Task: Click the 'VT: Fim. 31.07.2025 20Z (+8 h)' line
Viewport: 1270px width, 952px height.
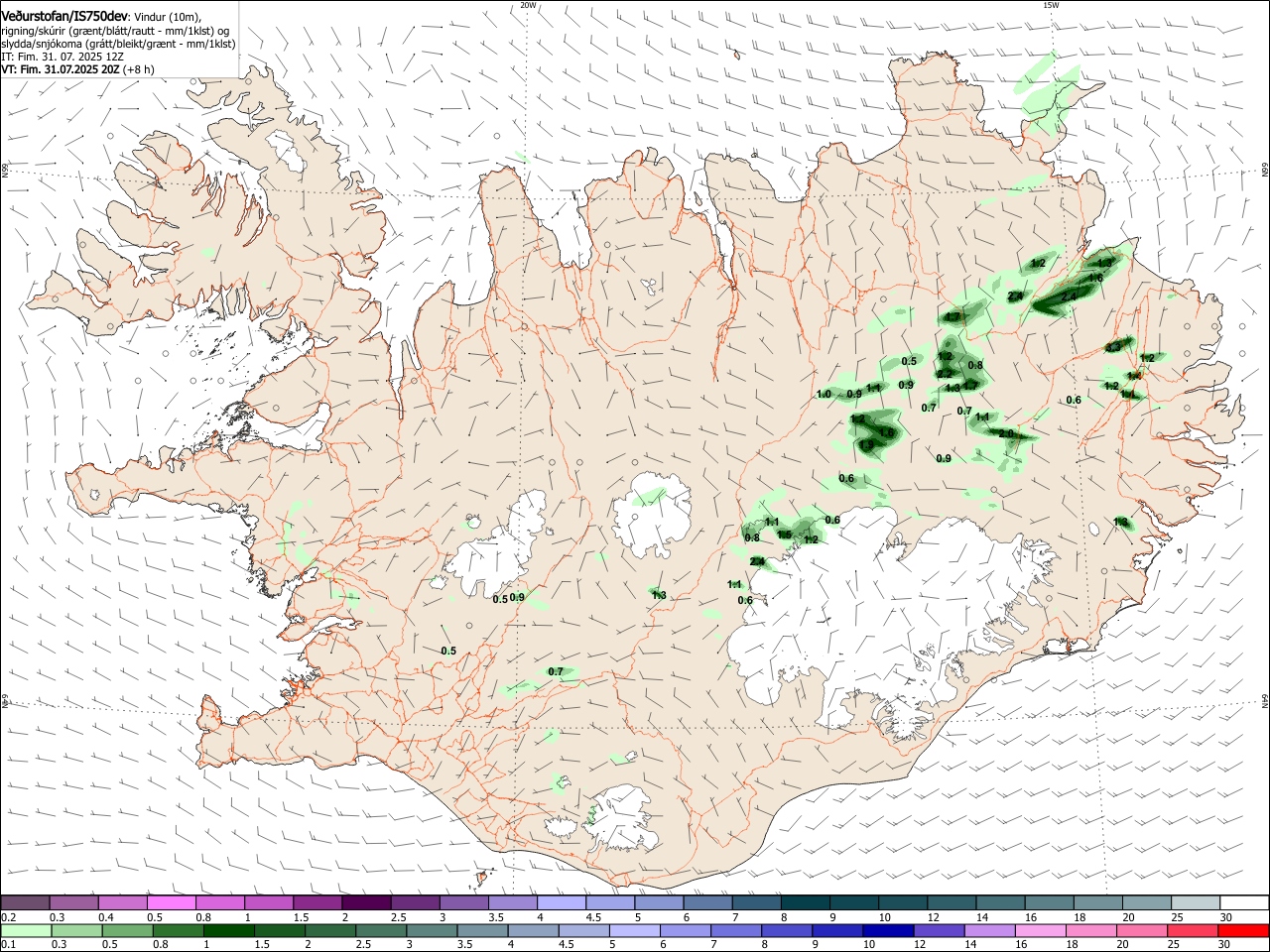Action: [77, 69]
